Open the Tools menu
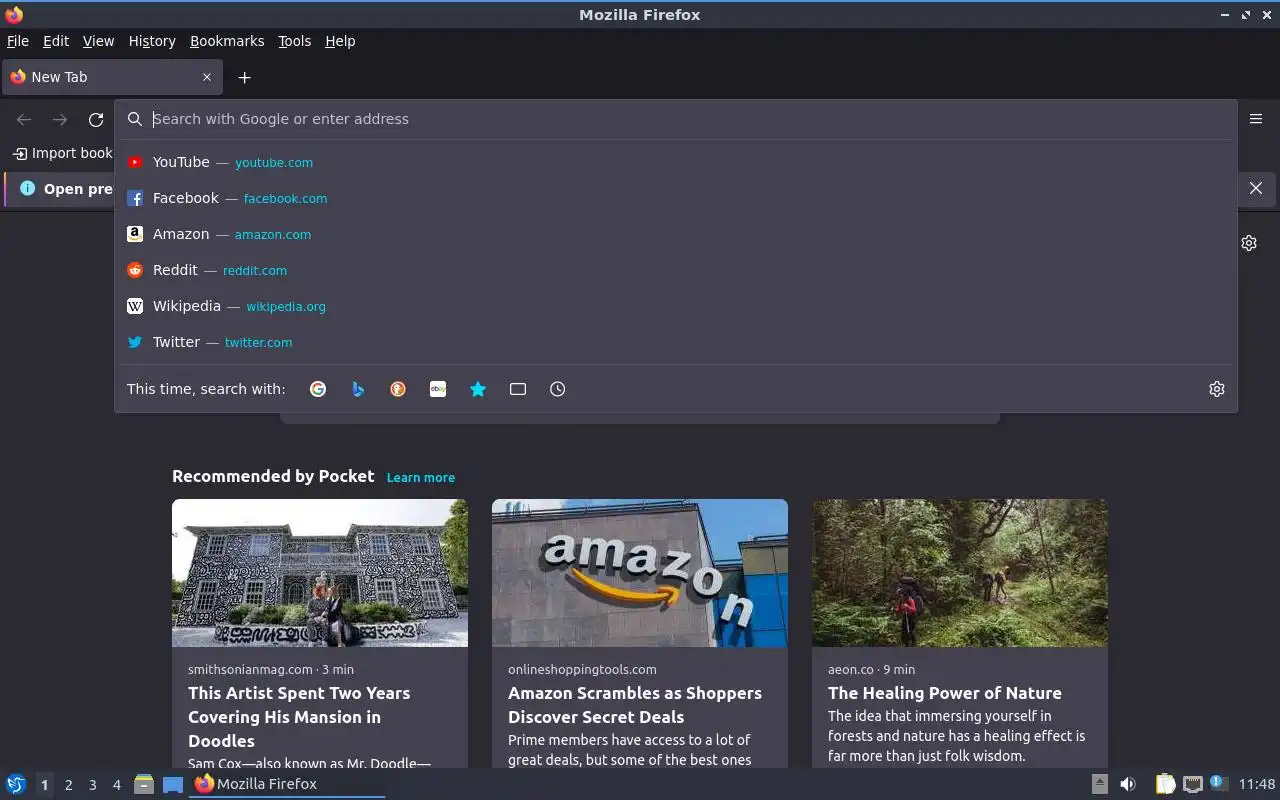The image size is (1280, 800). tap(294, 41)
